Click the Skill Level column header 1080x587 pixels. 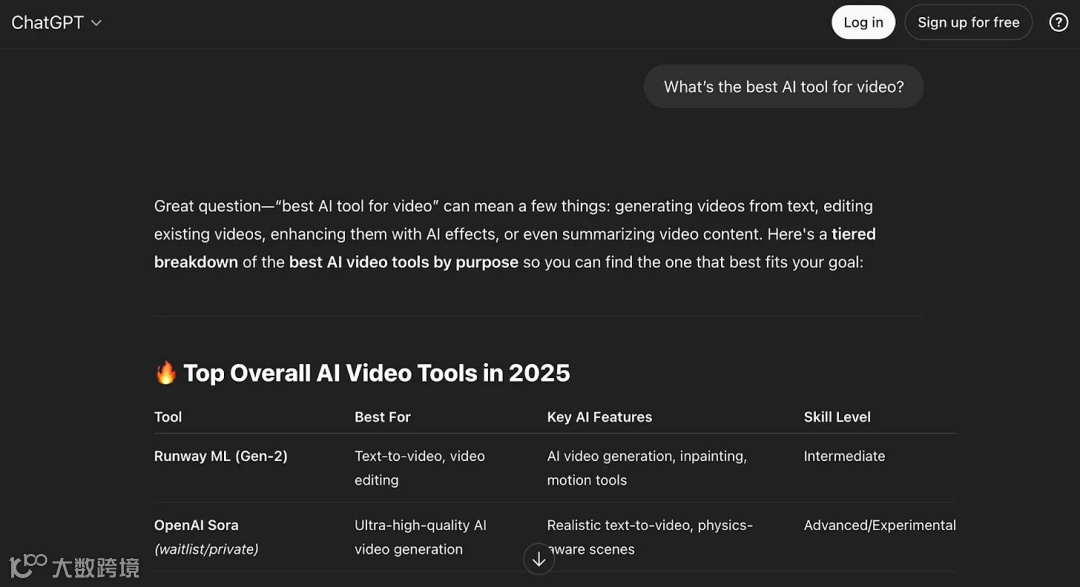(837, 417)
